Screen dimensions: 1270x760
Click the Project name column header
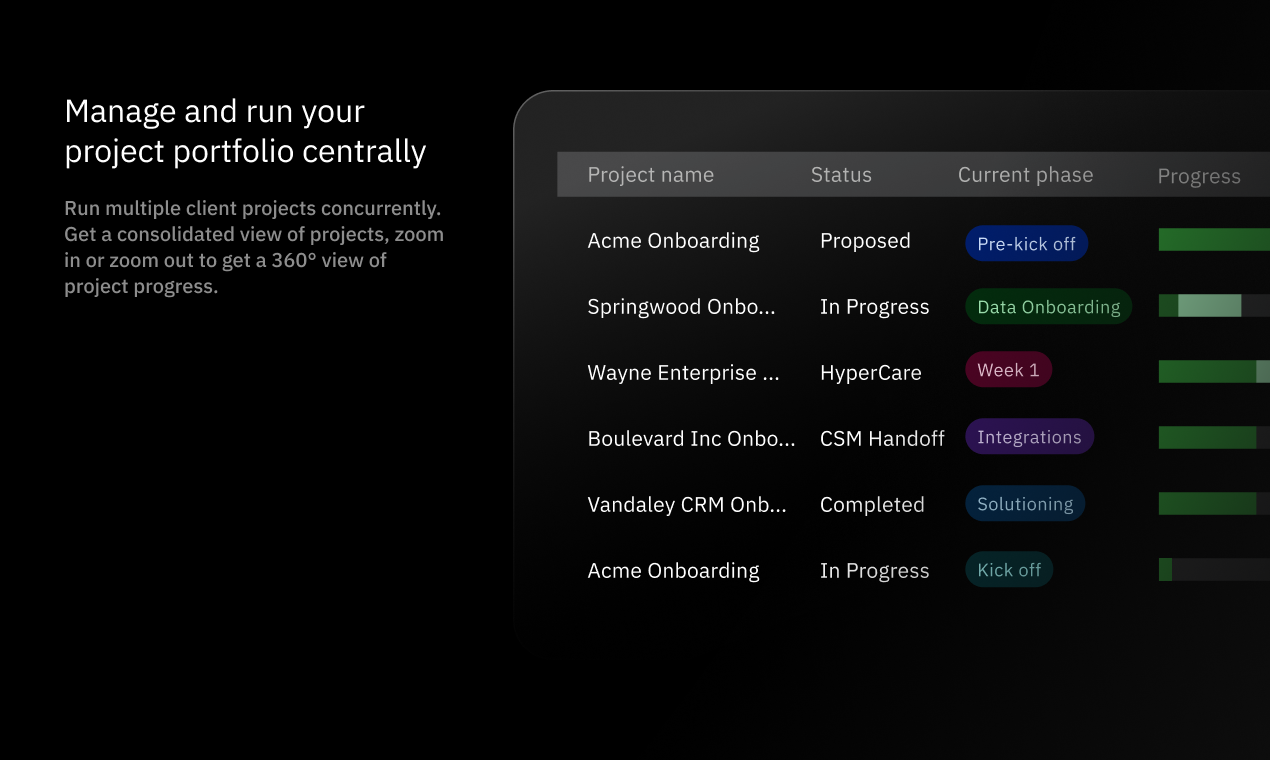(x=650, y=175)
